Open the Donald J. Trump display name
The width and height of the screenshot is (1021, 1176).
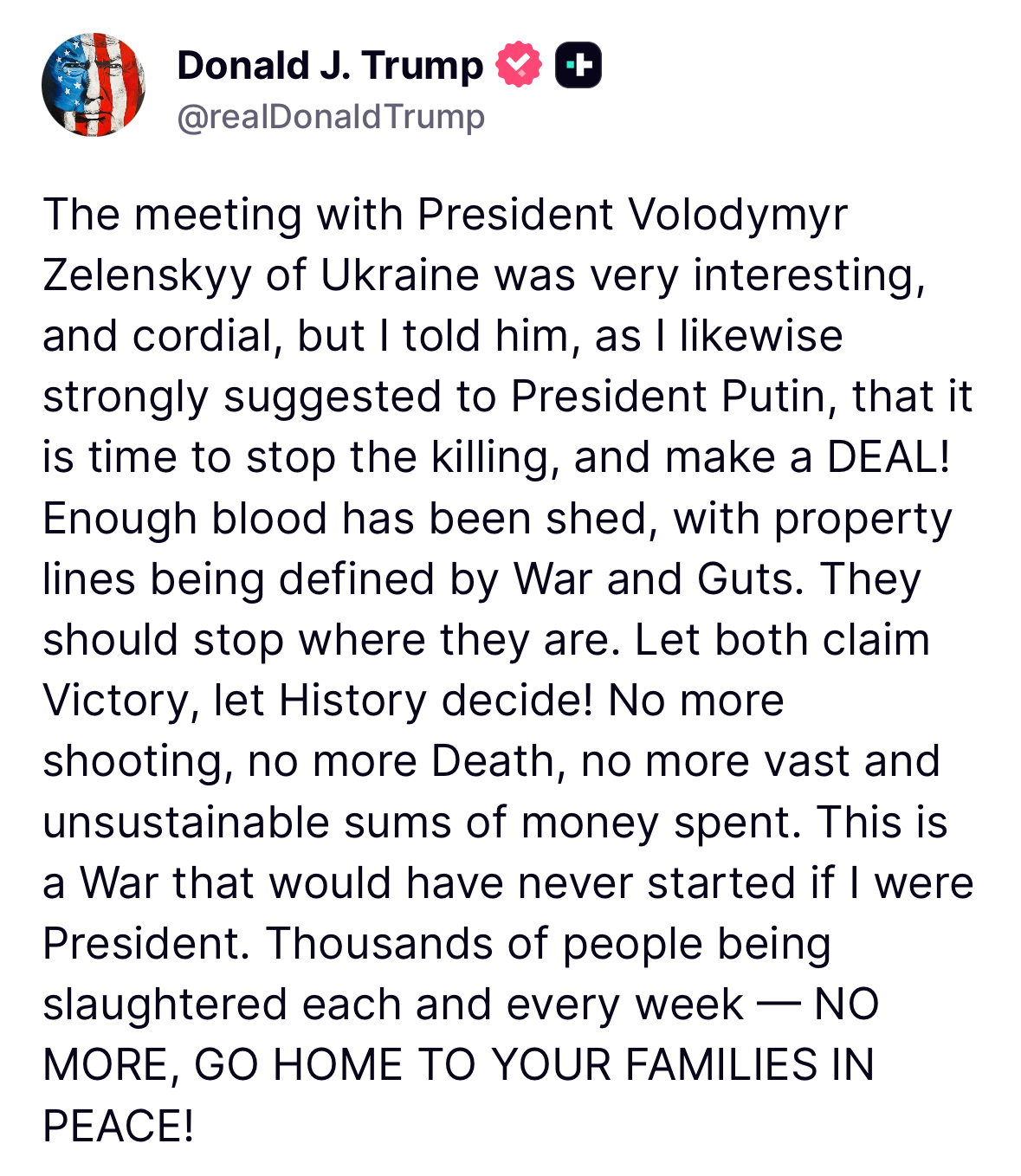330,66
